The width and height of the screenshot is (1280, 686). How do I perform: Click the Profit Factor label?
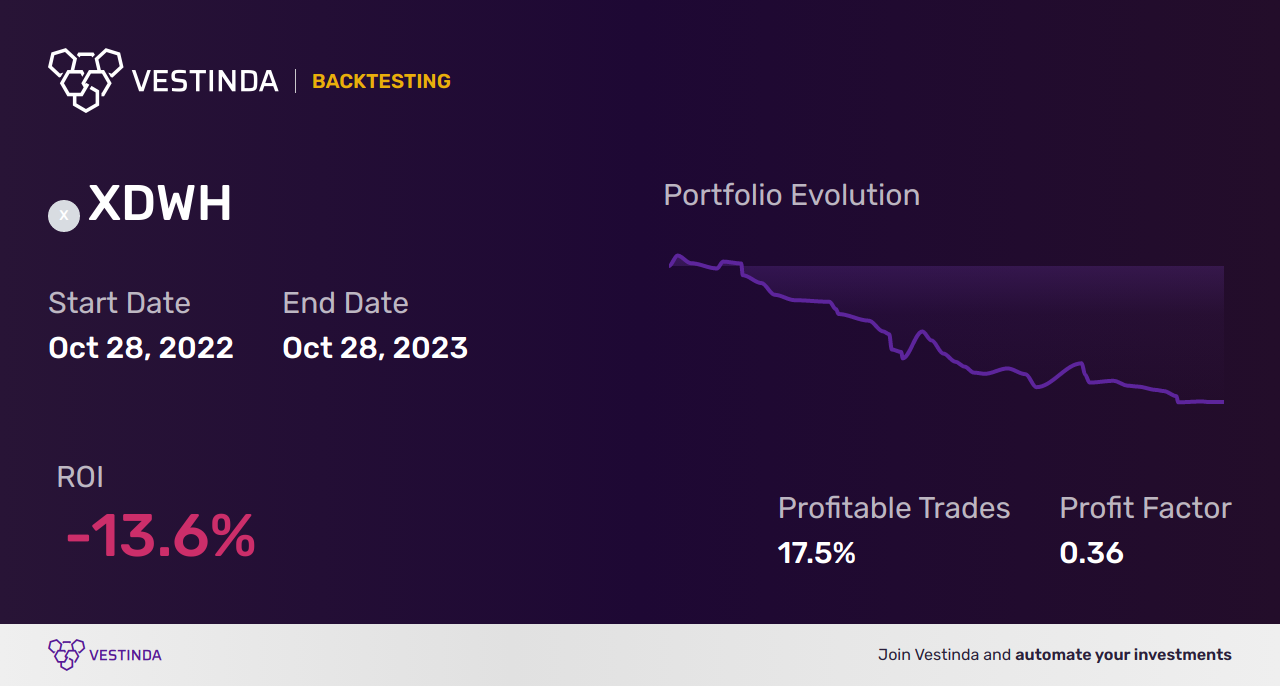pos(1145,508)
